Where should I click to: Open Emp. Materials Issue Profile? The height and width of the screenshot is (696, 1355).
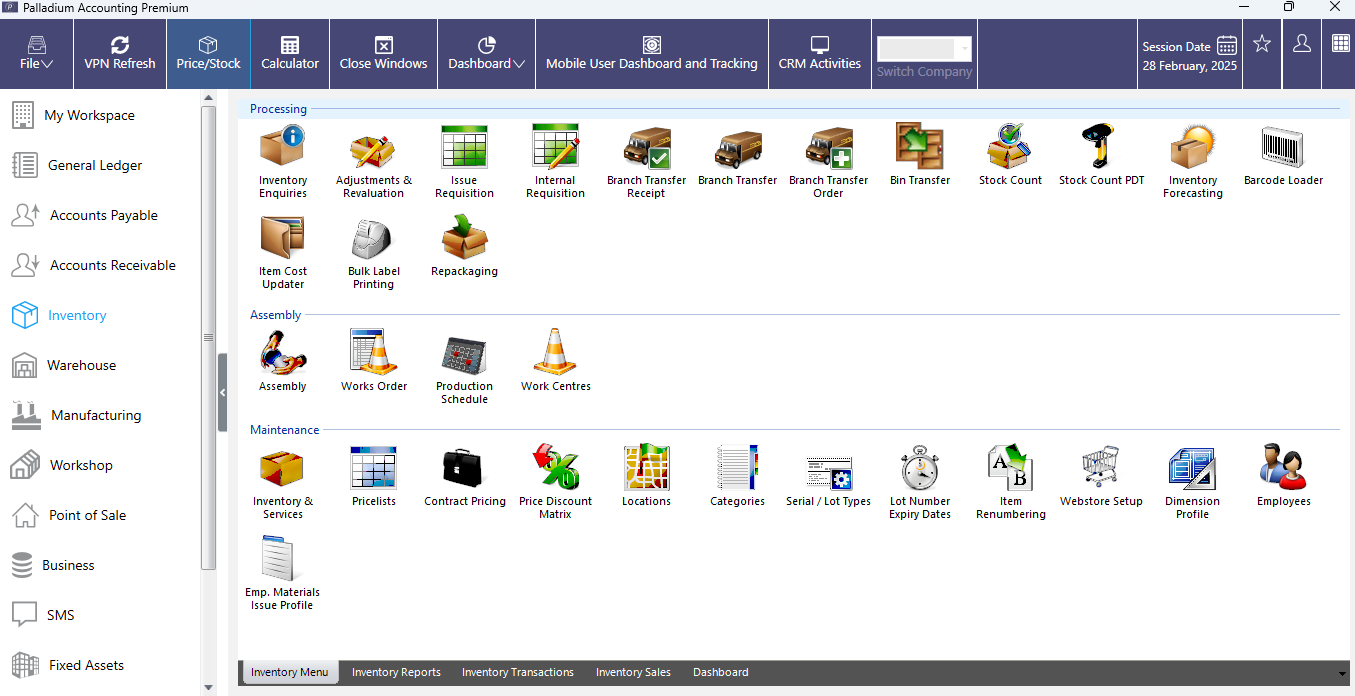pyautogui.click(x=283, y=573)
